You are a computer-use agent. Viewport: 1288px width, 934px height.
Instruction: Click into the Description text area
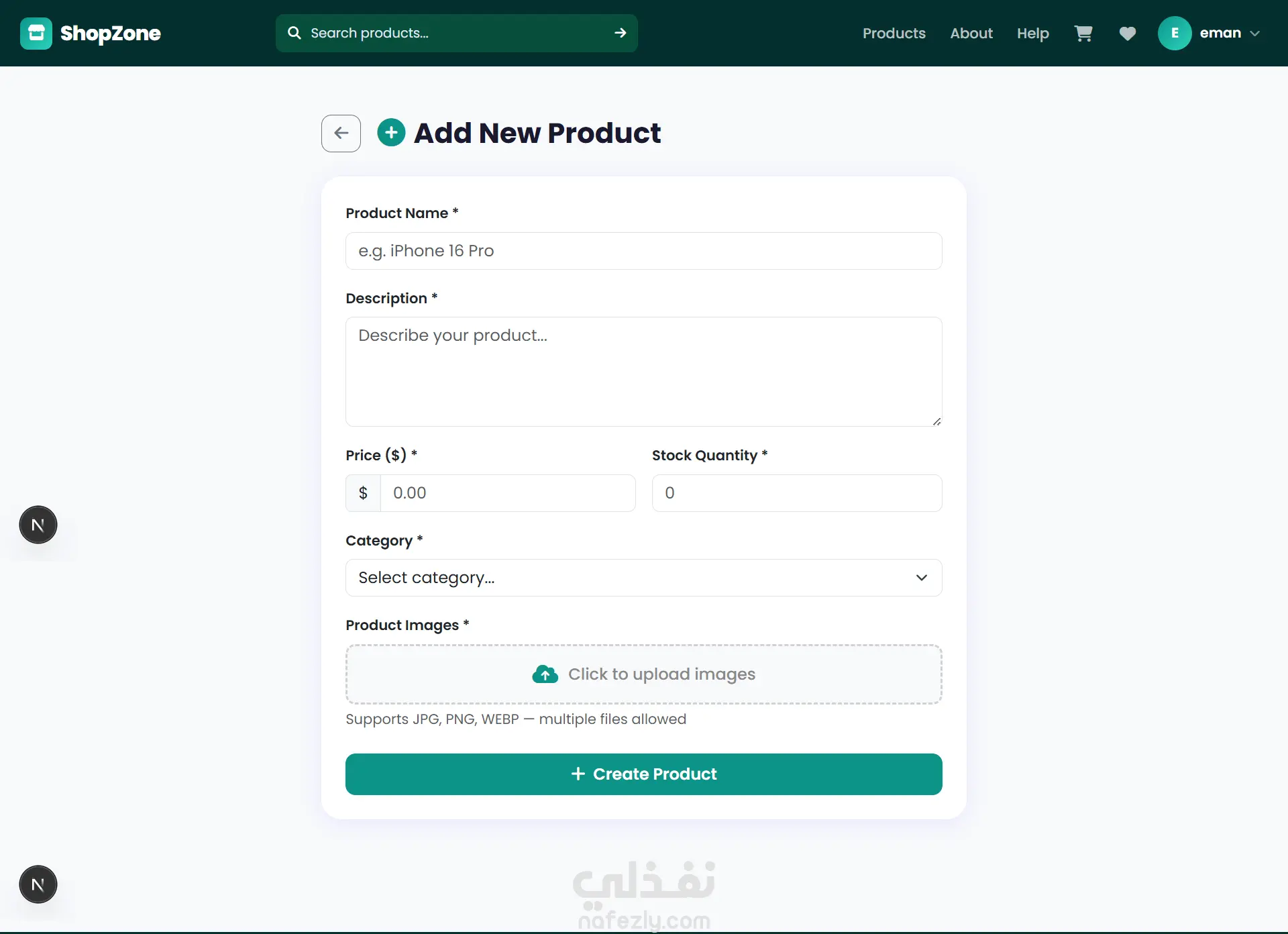[644, 372]
